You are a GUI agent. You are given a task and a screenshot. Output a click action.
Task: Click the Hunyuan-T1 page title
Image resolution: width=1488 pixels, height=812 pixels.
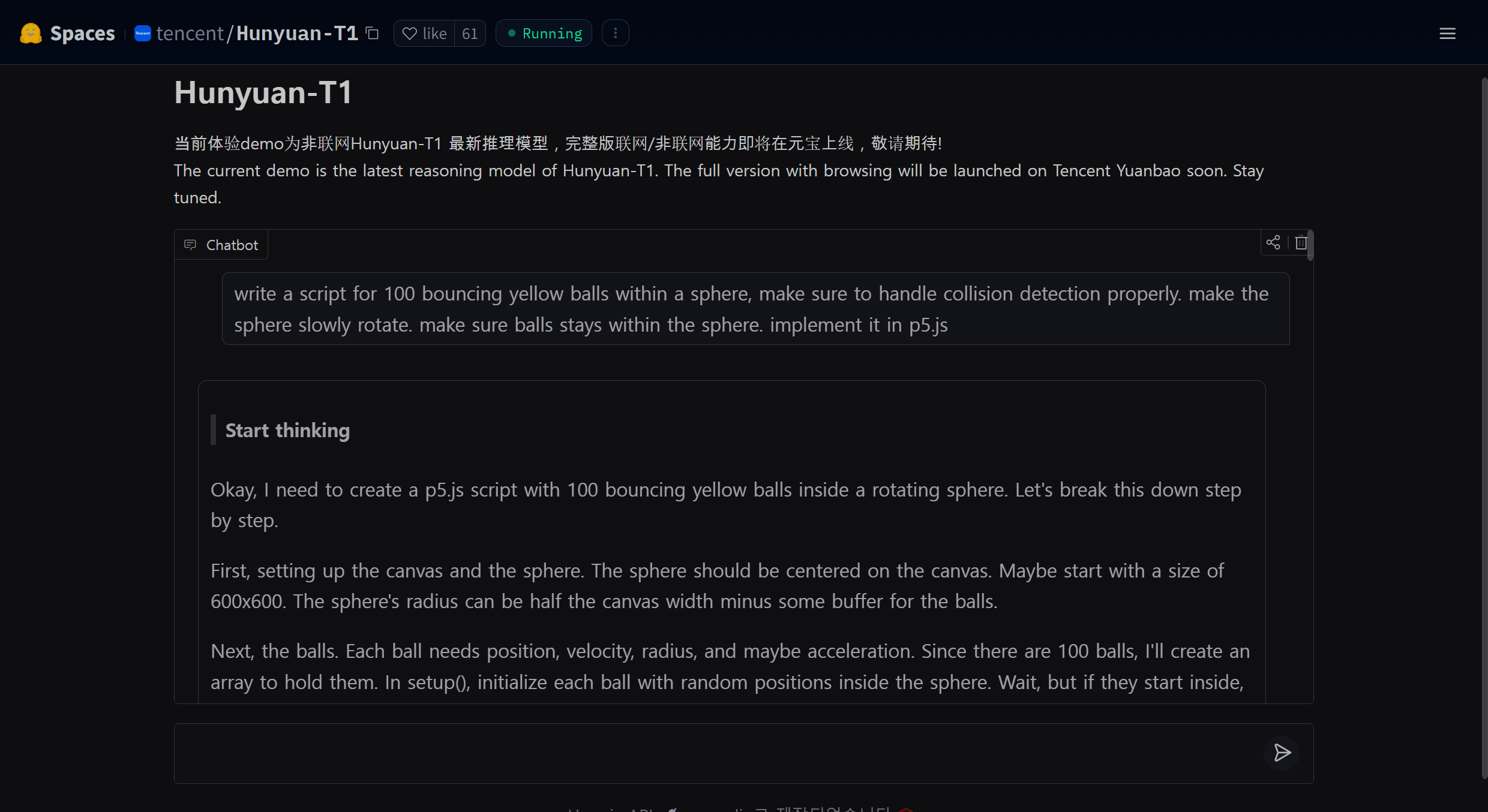(x=263, y=93)
